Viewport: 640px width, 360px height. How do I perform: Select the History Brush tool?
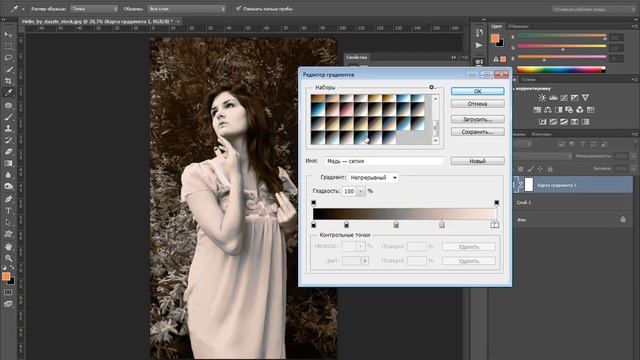point(8,140)
